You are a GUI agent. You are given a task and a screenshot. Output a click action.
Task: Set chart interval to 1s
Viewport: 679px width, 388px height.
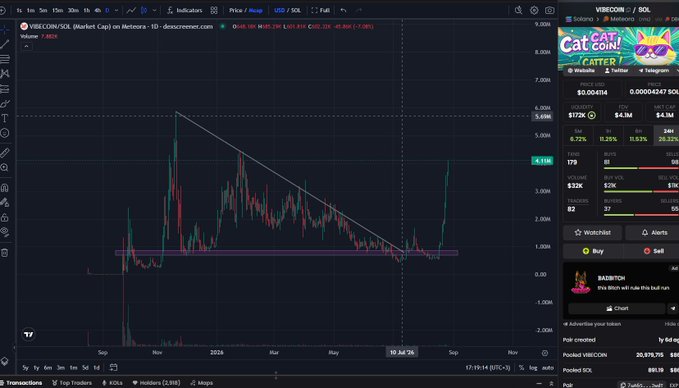tap(19, 10)
